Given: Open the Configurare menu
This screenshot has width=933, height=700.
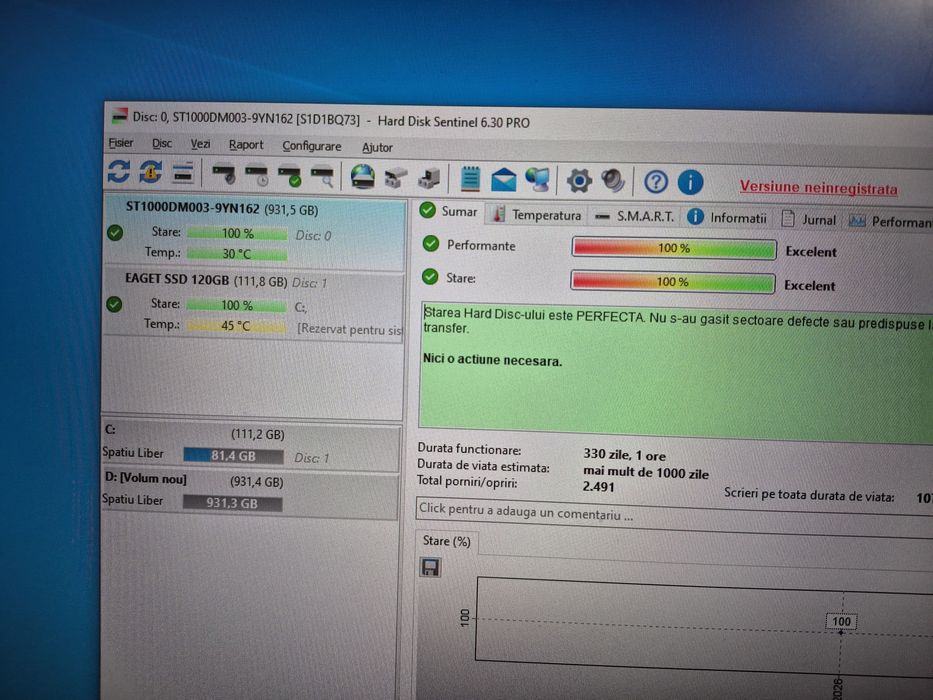Looking at the screenshot, I should pyautogui.click(x=312, y=146).
